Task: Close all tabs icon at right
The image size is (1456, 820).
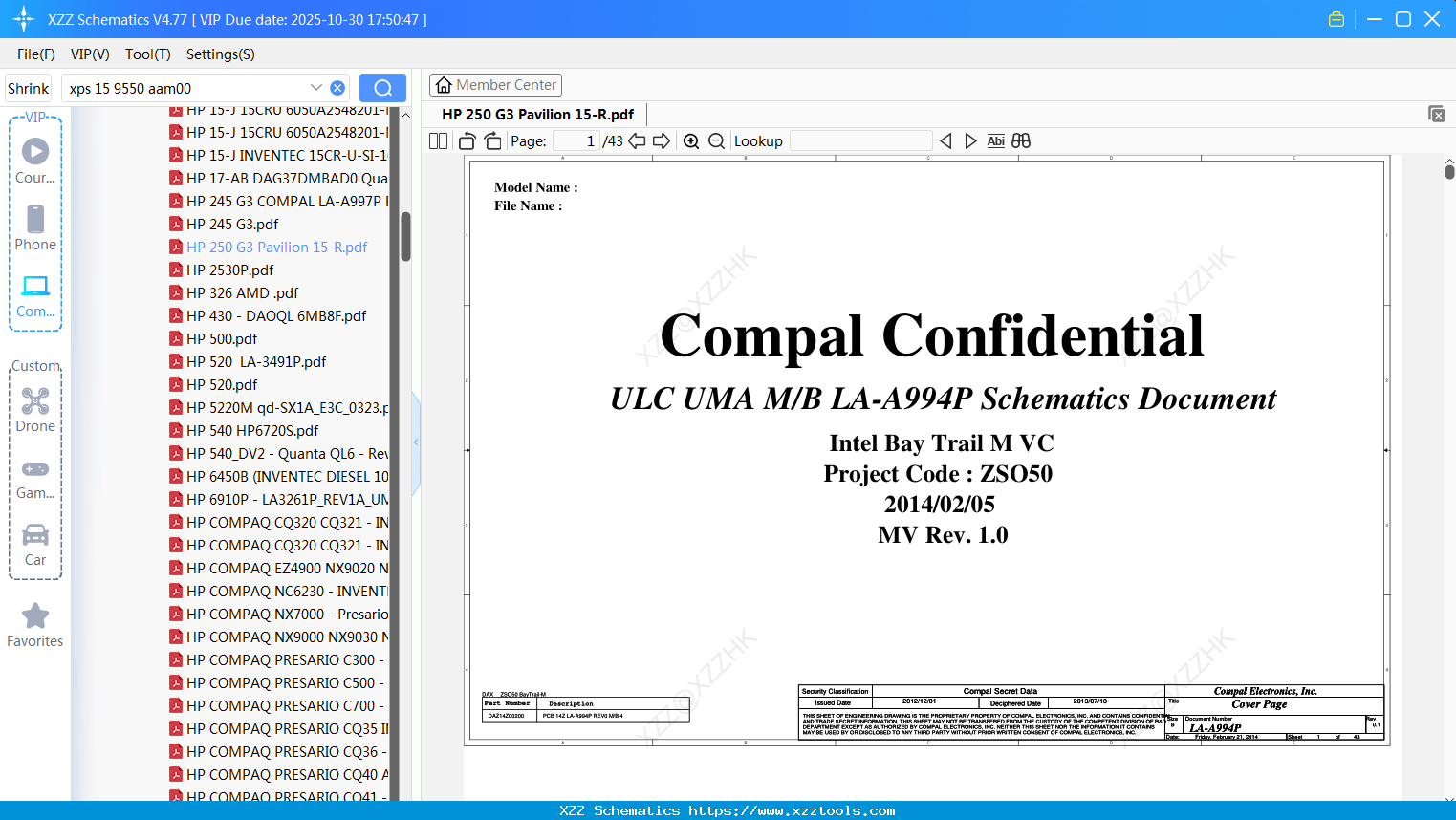Action: 1437,114
